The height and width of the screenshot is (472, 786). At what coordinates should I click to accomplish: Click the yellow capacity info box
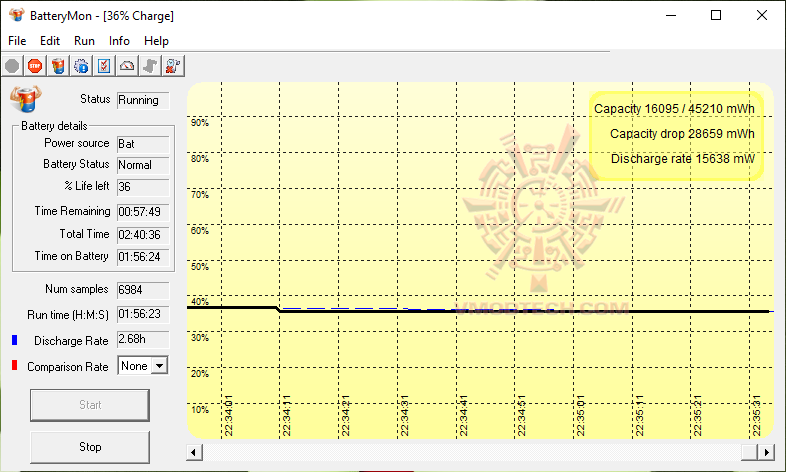coord(676,135)
